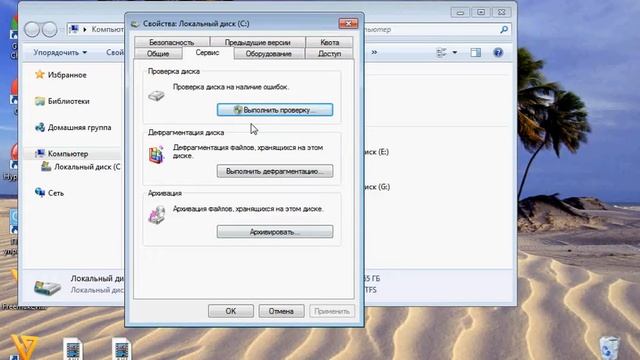Screen dimensions: 640x360
Task: Click the Домашняя группа icon
Action: tap(40, 127)
